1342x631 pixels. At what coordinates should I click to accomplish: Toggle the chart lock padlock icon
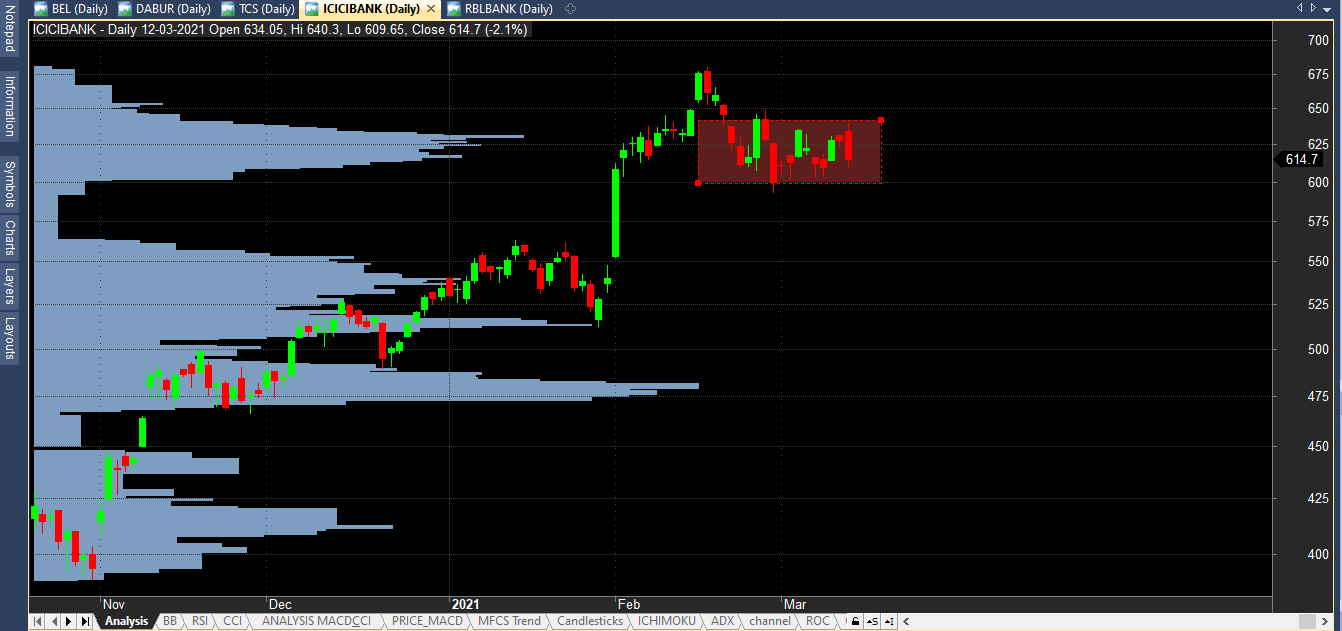(856, 622)
